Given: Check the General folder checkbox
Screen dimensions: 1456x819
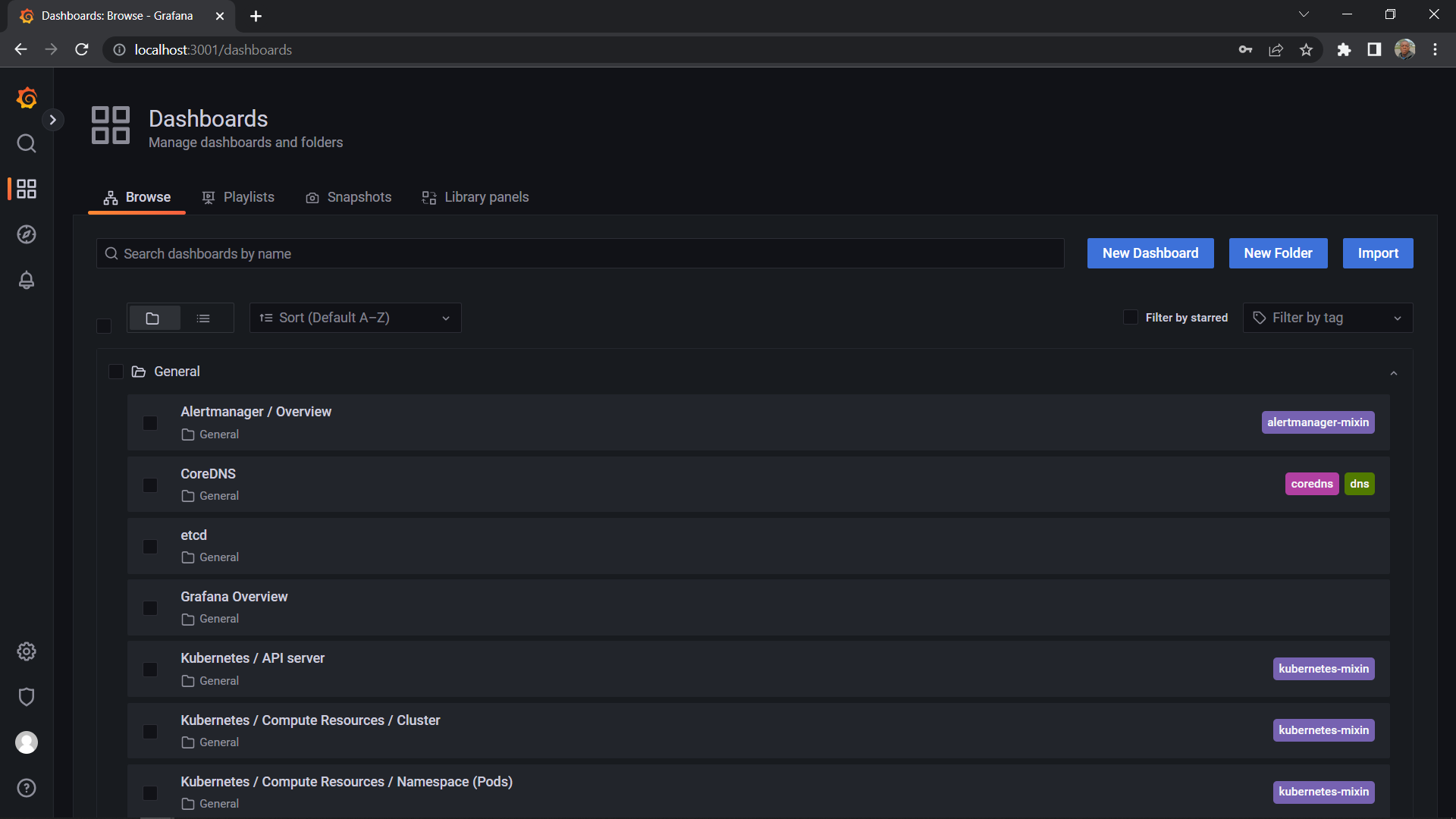Looking at the screenshot, I should click(x=116, y=372).
